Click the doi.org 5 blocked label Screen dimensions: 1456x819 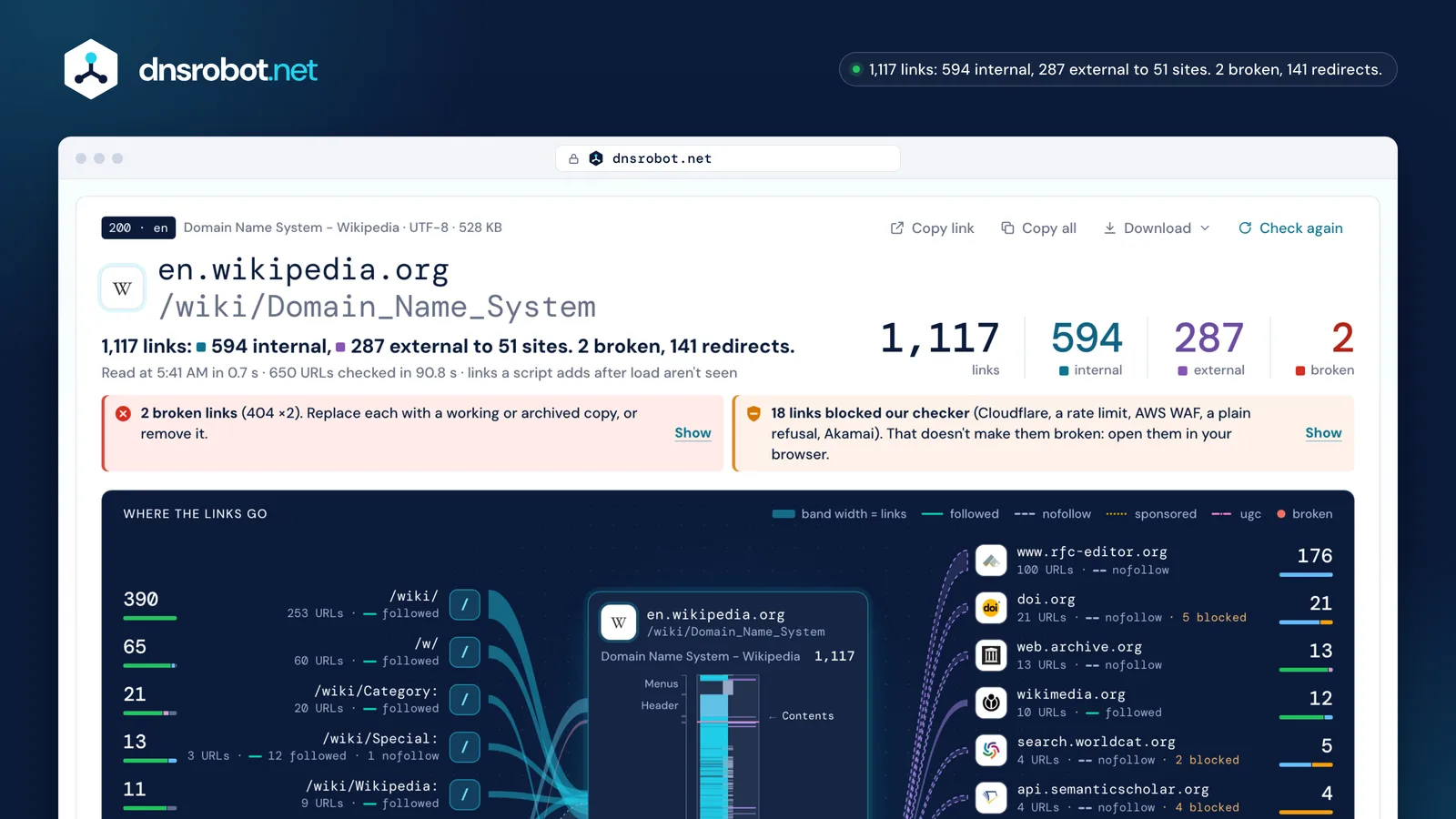pos(1214,618)
